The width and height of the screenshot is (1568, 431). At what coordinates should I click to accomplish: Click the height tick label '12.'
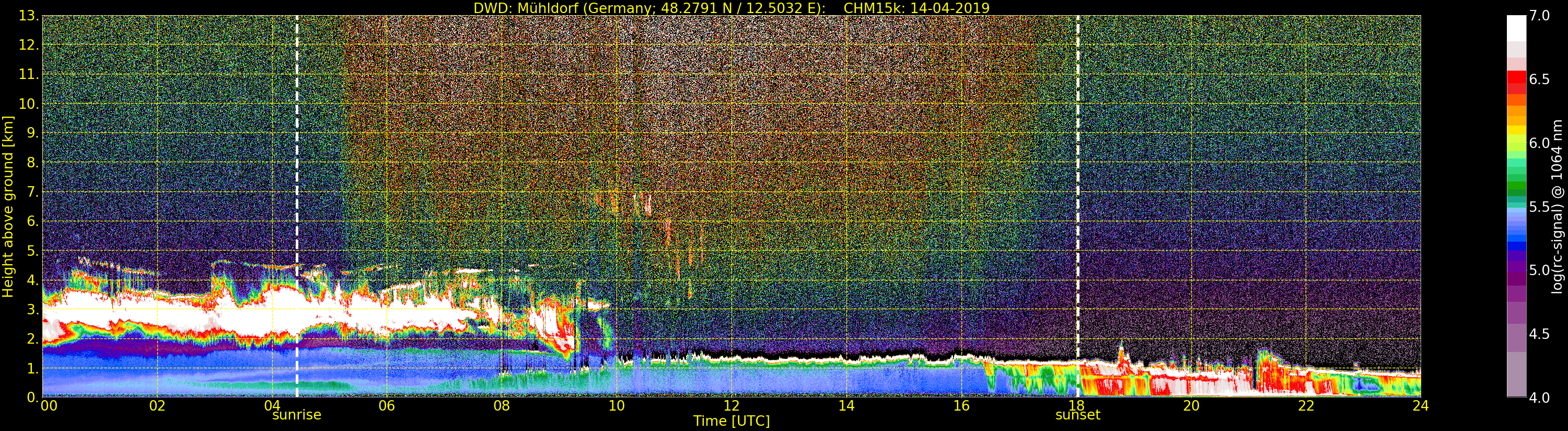coord(29,45)
